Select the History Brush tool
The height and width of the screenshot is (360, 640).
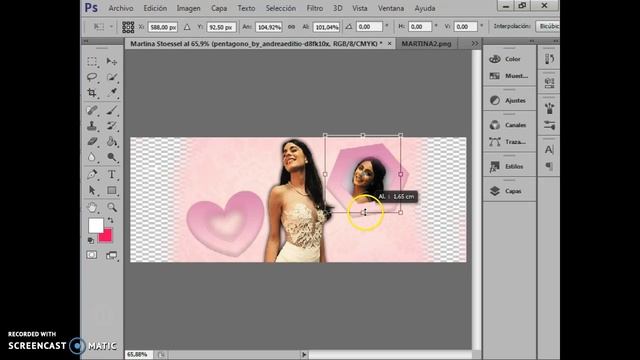point(111,126)
